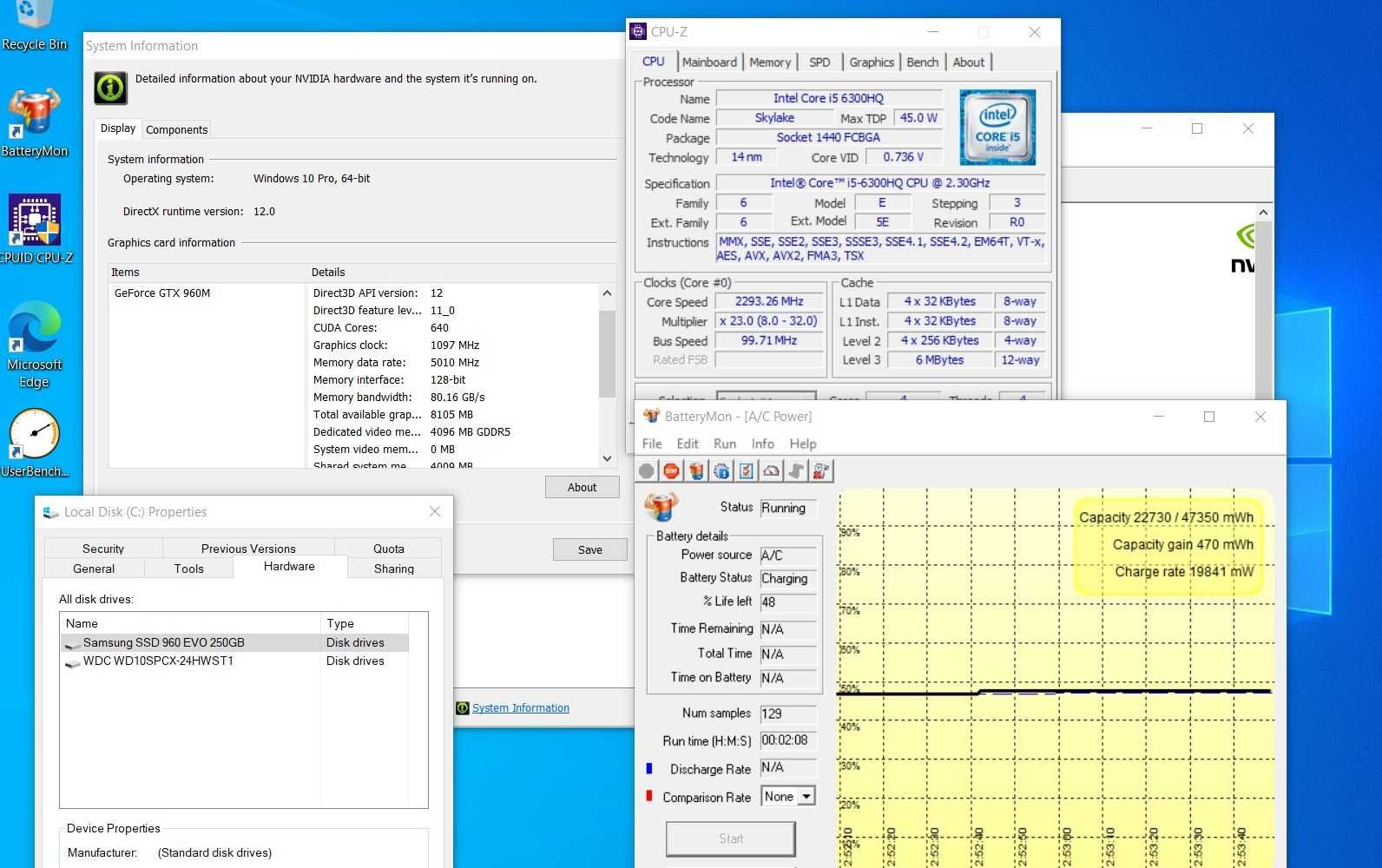Screen dimensions: 1382x868
Task: Open the Microsoft Edge desktop shortcut
Action: click(34, 344)
